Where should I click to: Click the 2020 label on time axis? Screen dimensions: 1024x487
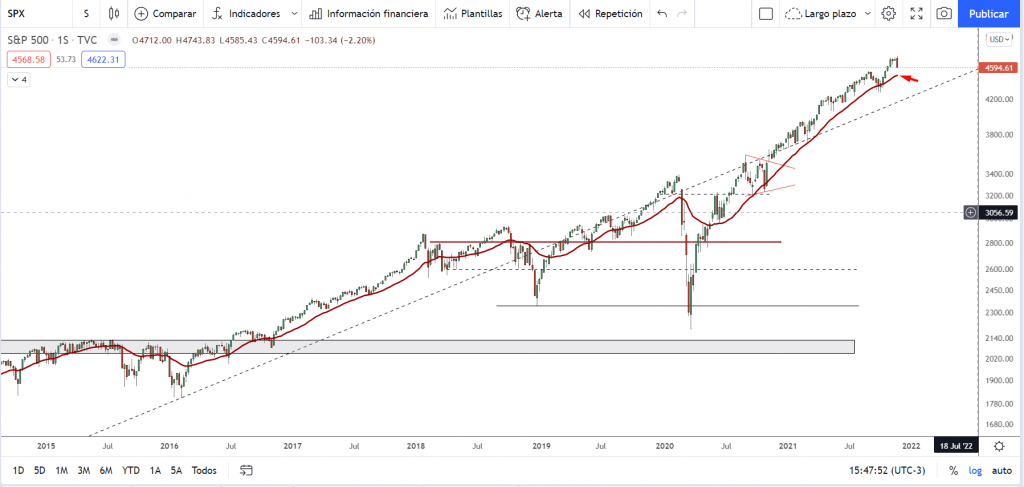tap(664, 446)
